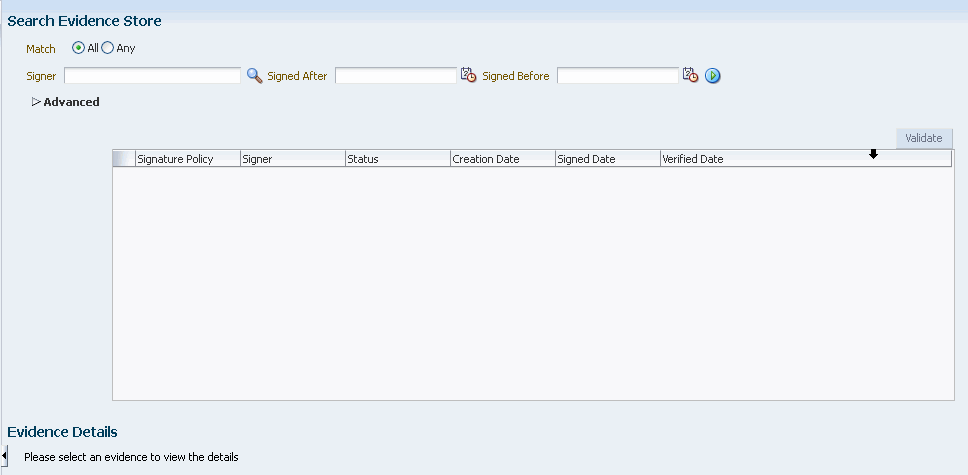Click the Validate button
This screenshot has width=968, height=475.
click(x=924, y=138)
